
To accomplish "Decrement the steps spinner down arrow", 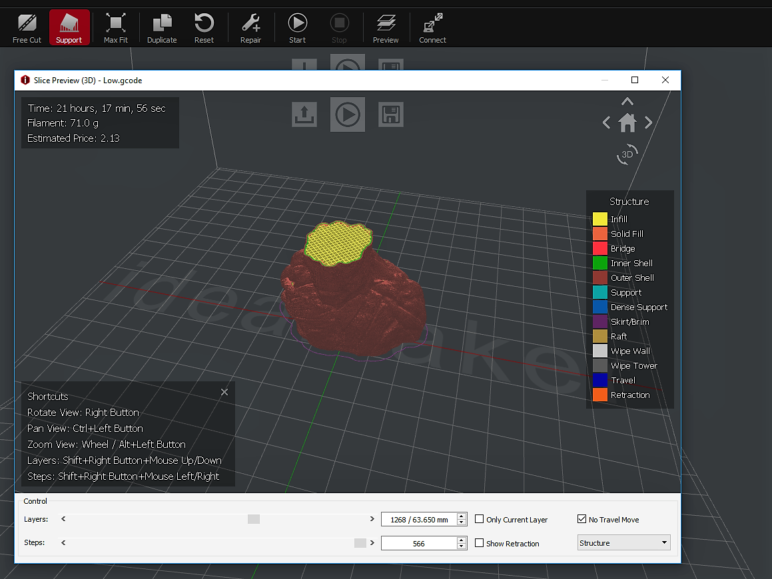I will 462,547.
